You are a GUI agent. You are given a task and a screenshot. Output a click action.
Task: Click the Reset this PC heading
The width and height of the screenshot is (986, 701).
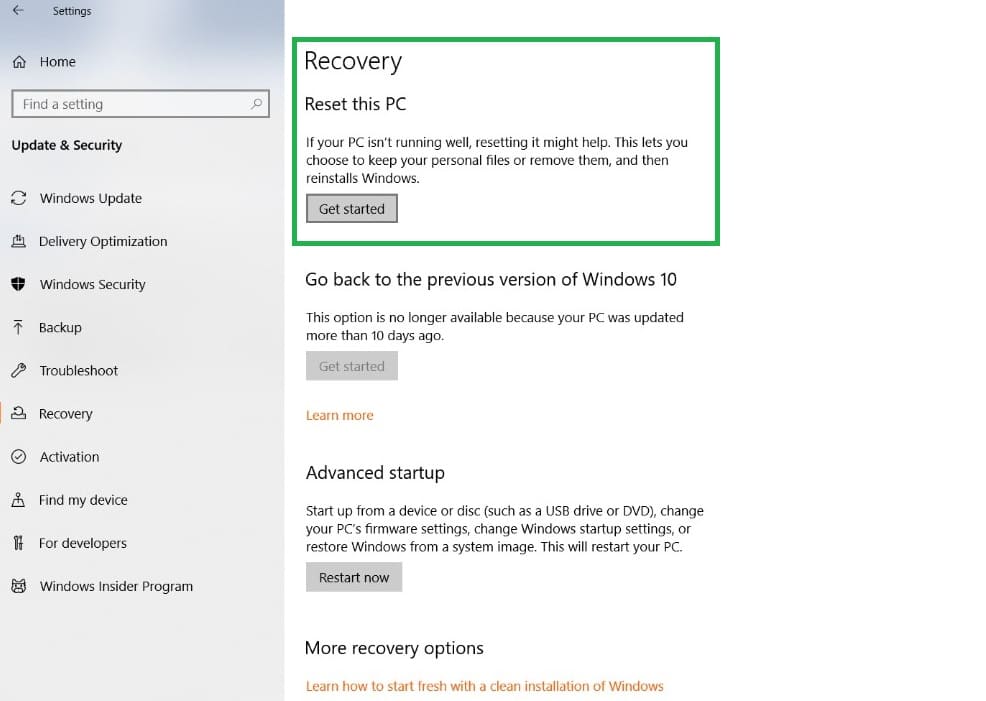(x=355, y=104)
